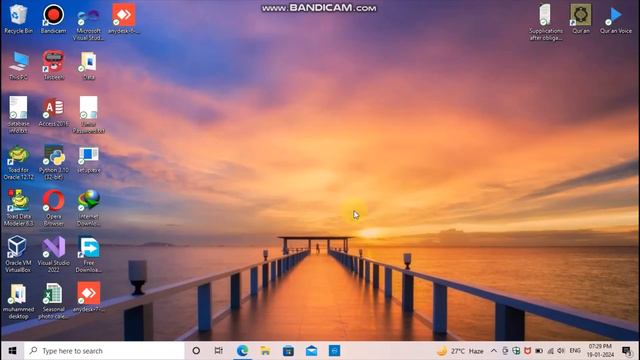Open Supplications after obligatory file
Screen dimensions: 640x360
[546, 22]
